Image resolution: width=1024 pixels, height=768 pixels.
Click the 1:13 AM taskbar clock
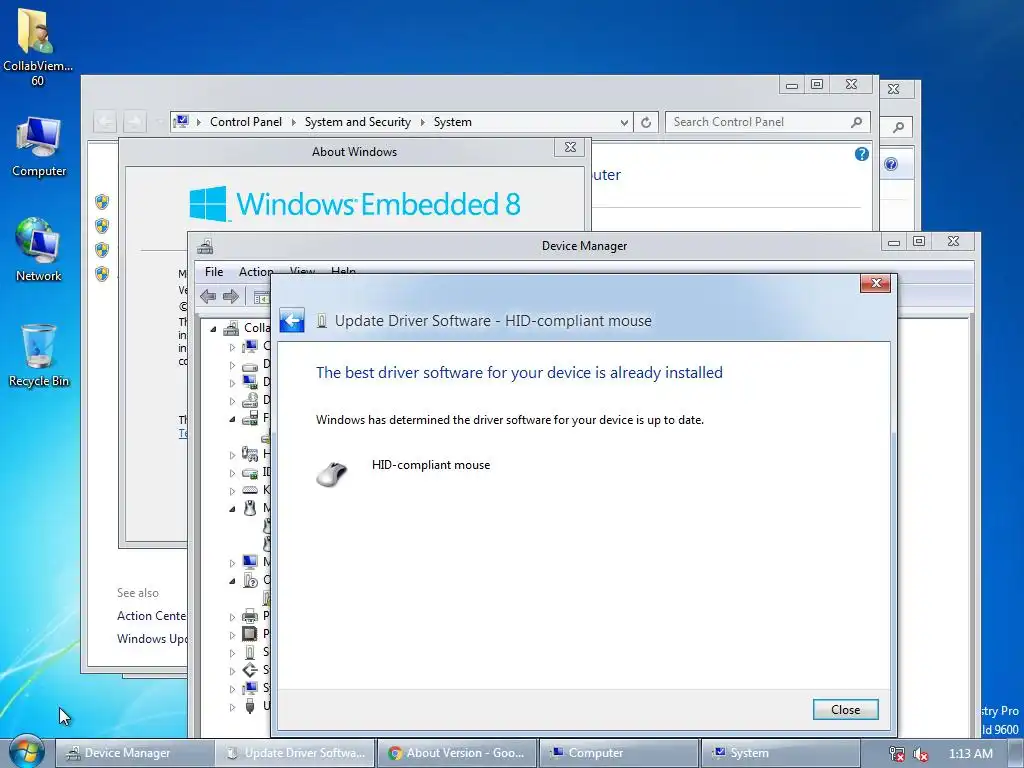pos(970,754)
